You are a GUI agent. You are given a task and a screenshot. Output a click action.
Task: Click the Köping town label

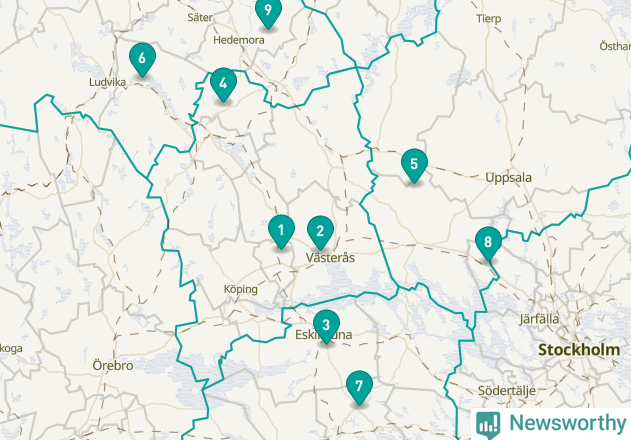coord(241,289)
